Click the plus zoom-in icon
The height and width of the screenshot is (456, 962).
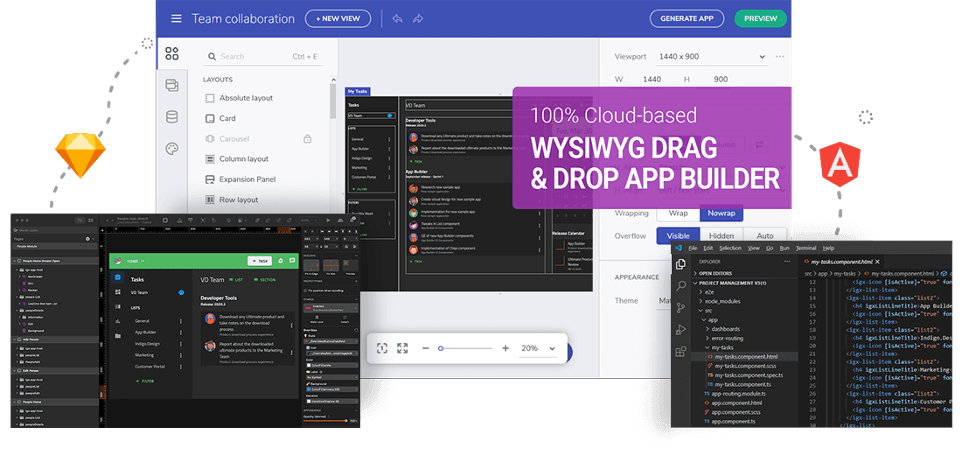506,348
